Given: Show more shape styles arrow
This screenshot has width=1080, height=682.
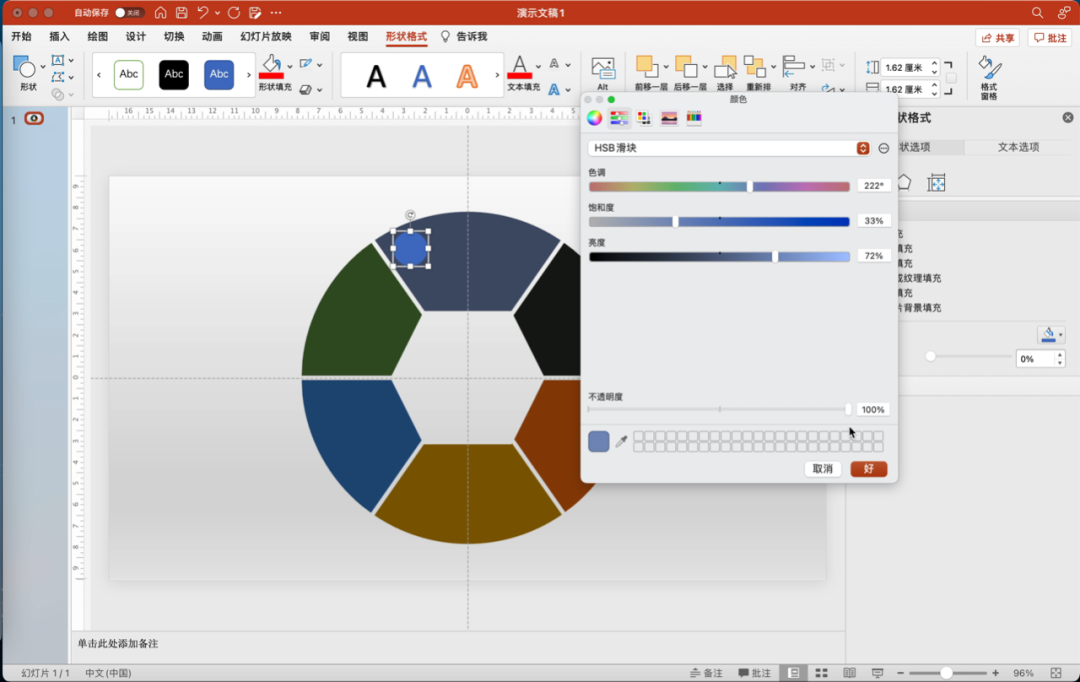Looking at the screenshot, I should coord(249,74).
